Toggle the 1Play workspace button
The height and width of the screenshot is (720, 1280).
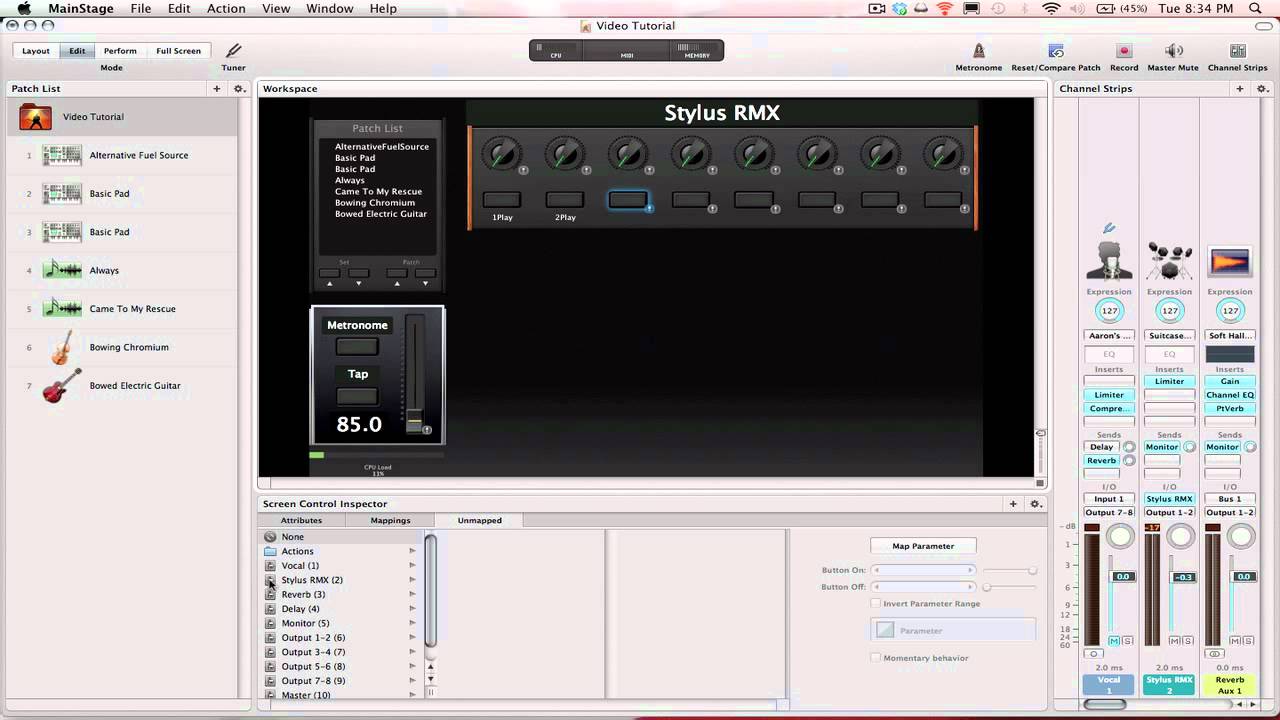[x=502, y=200]
